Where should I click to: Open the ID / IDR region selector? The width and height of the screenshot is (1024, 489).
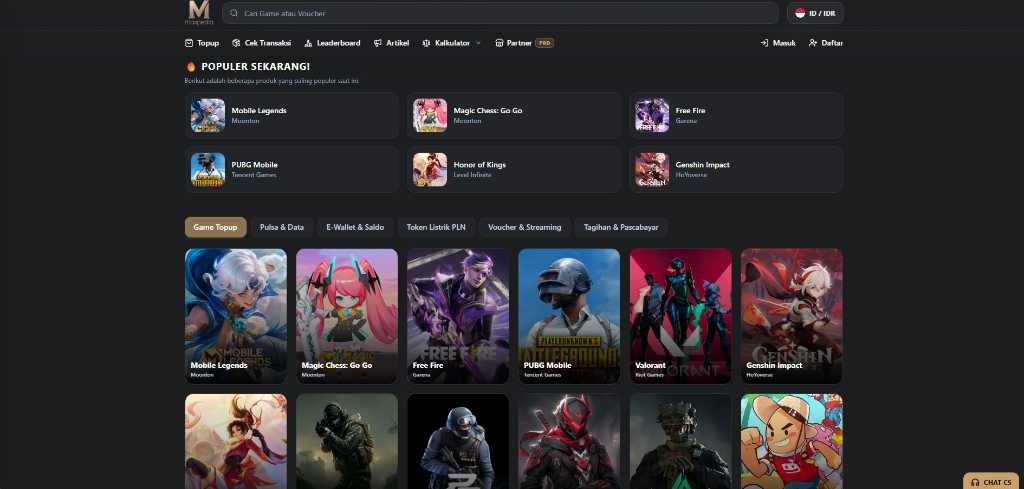click(x=815, y=13)
